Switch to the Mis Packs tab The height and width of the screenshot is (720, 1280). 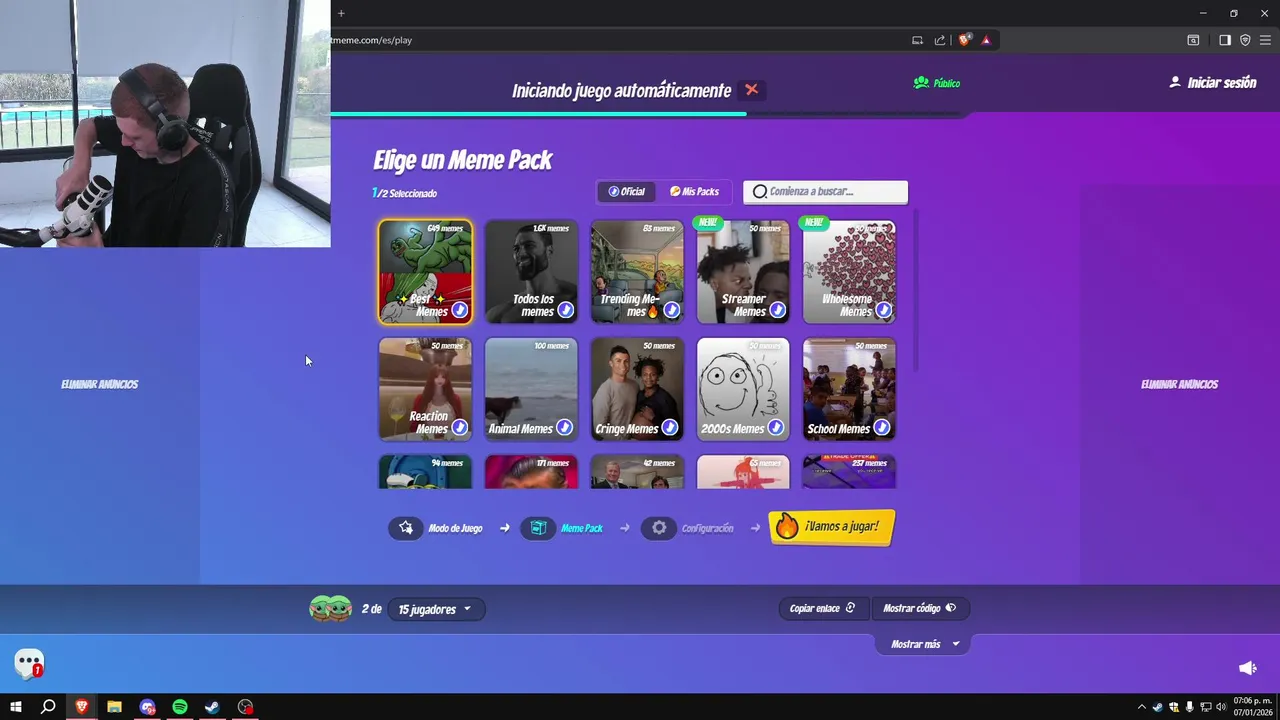(x=695, y=191)
